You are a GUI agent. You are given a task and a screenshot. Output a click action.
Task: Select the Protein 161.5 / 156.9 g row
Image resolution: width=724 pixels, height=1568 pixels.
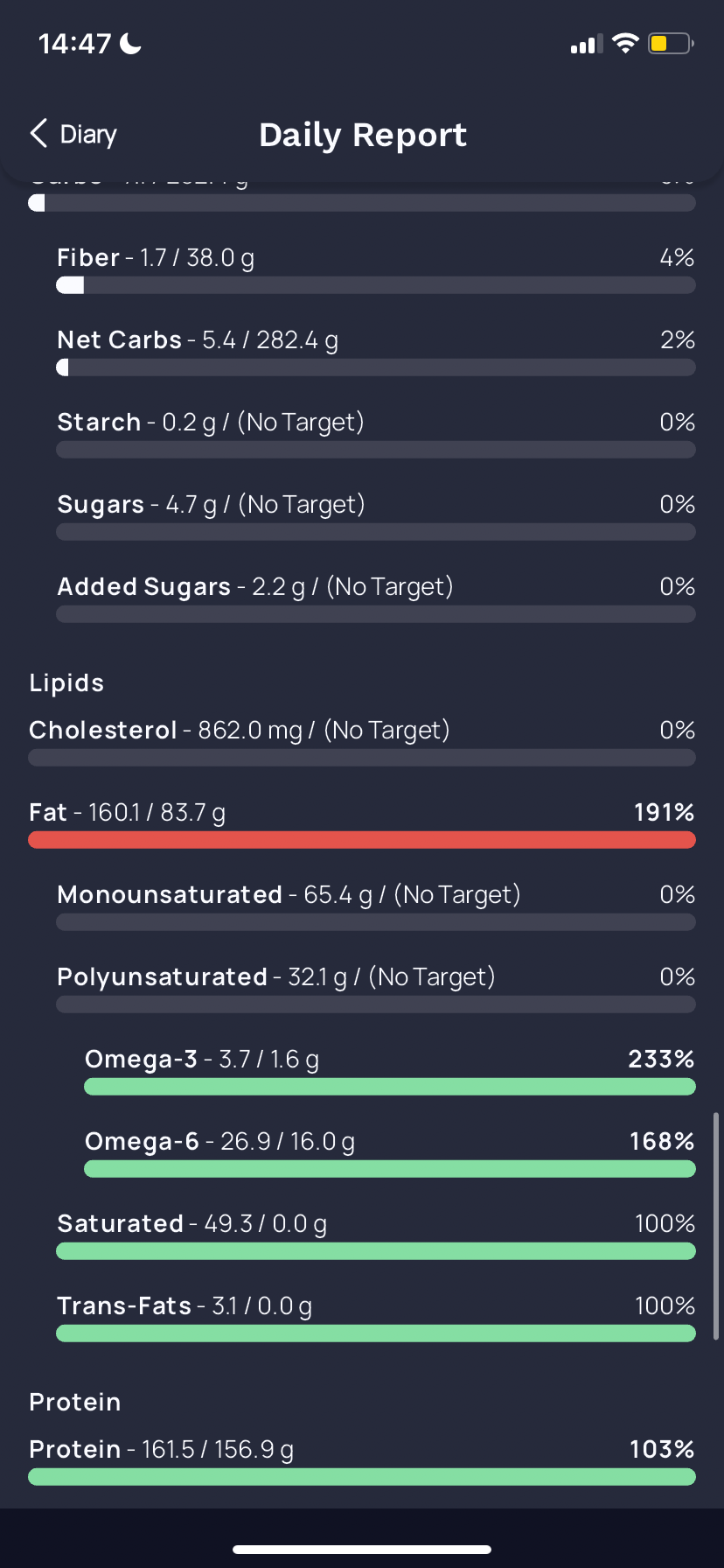[362, 1462]
